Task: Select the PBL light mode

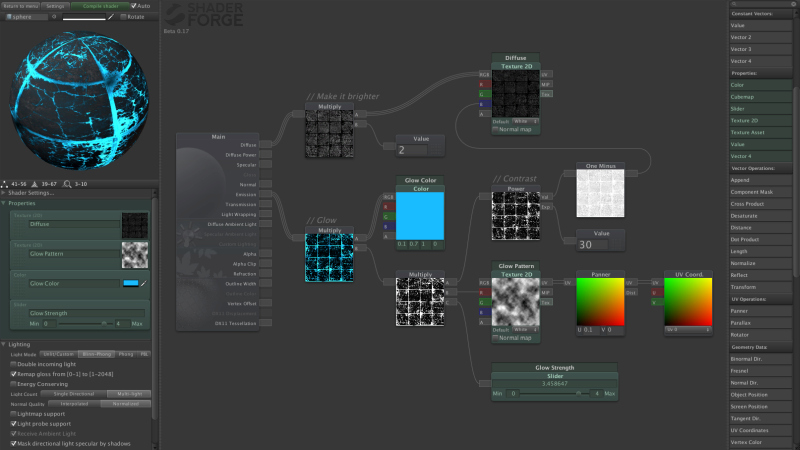Action: point(144,354)
